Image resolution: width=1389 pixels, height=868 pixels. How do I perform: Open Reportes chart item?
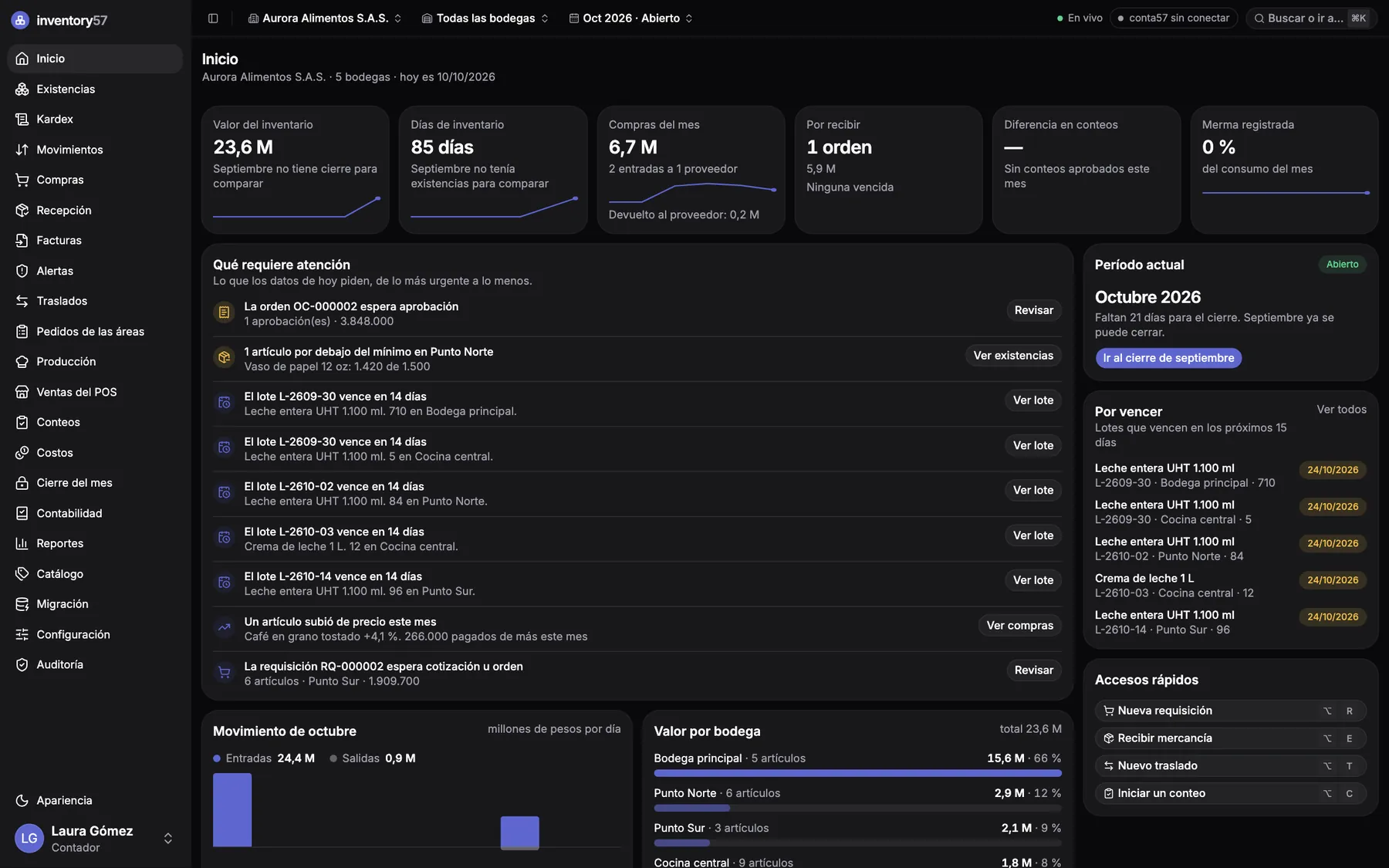coord(95,543)
